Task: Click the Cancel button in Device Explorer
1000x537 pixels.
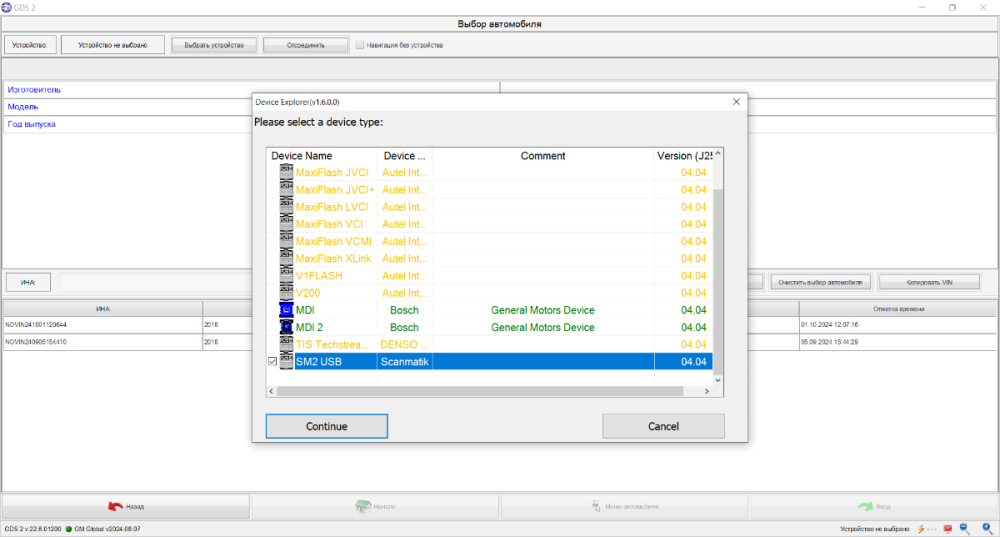Action: click(663, 426)
